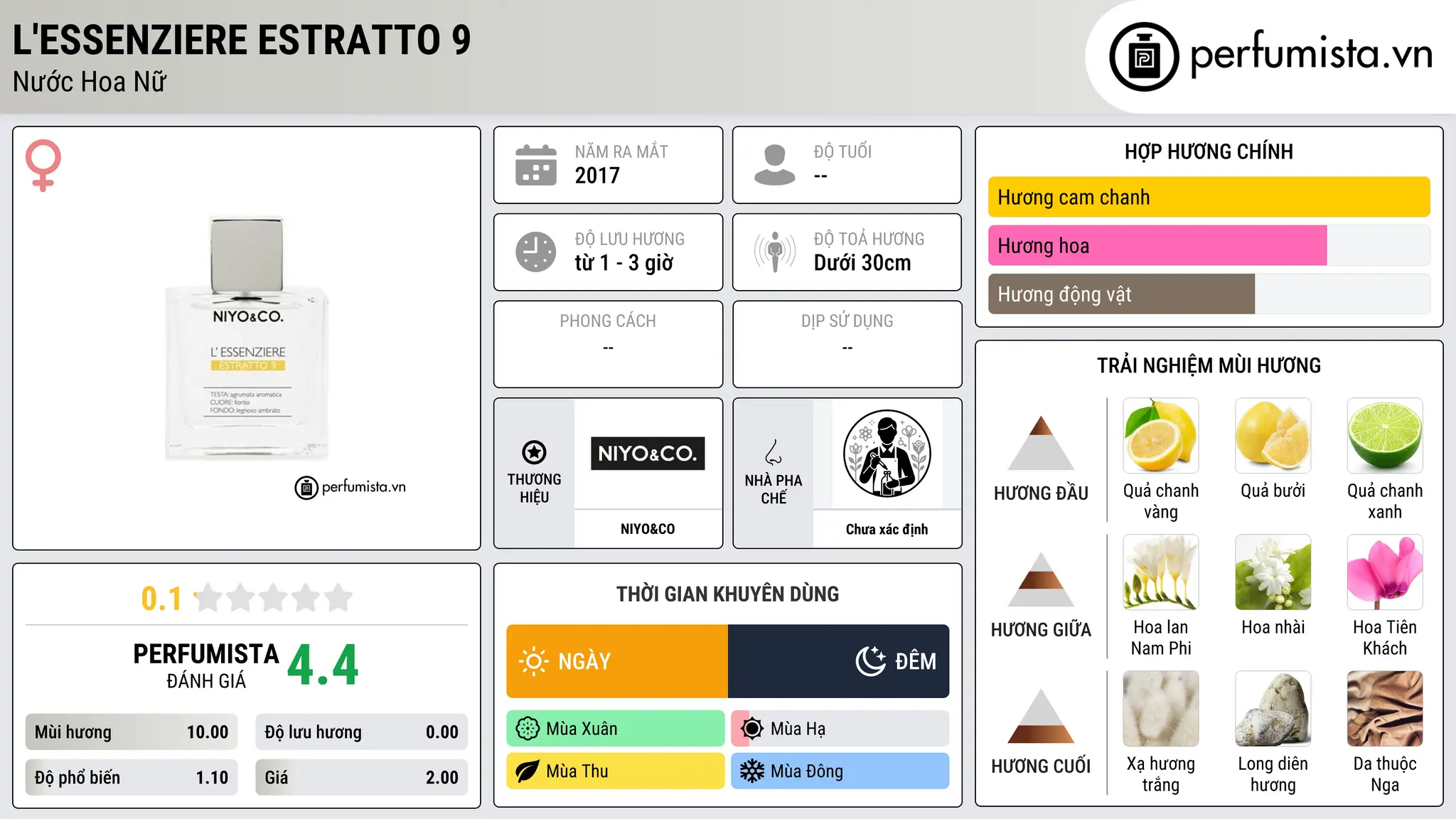Click the Giá 2.00 score row

pos(361,777)
